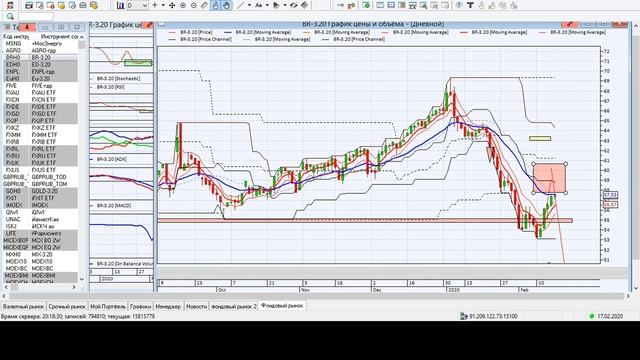This screenshot has width=640, height=360.
Task: Click the magnifier search icon
Action: coord(10,16)
